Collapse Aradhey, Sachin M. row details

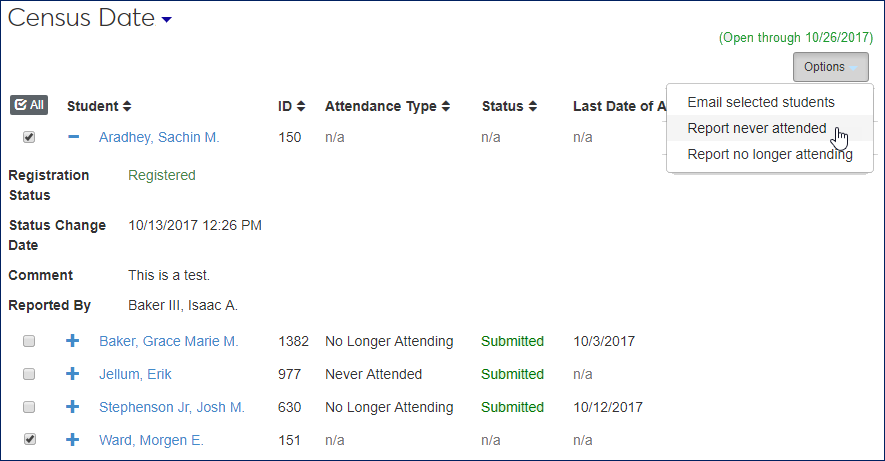72,137
